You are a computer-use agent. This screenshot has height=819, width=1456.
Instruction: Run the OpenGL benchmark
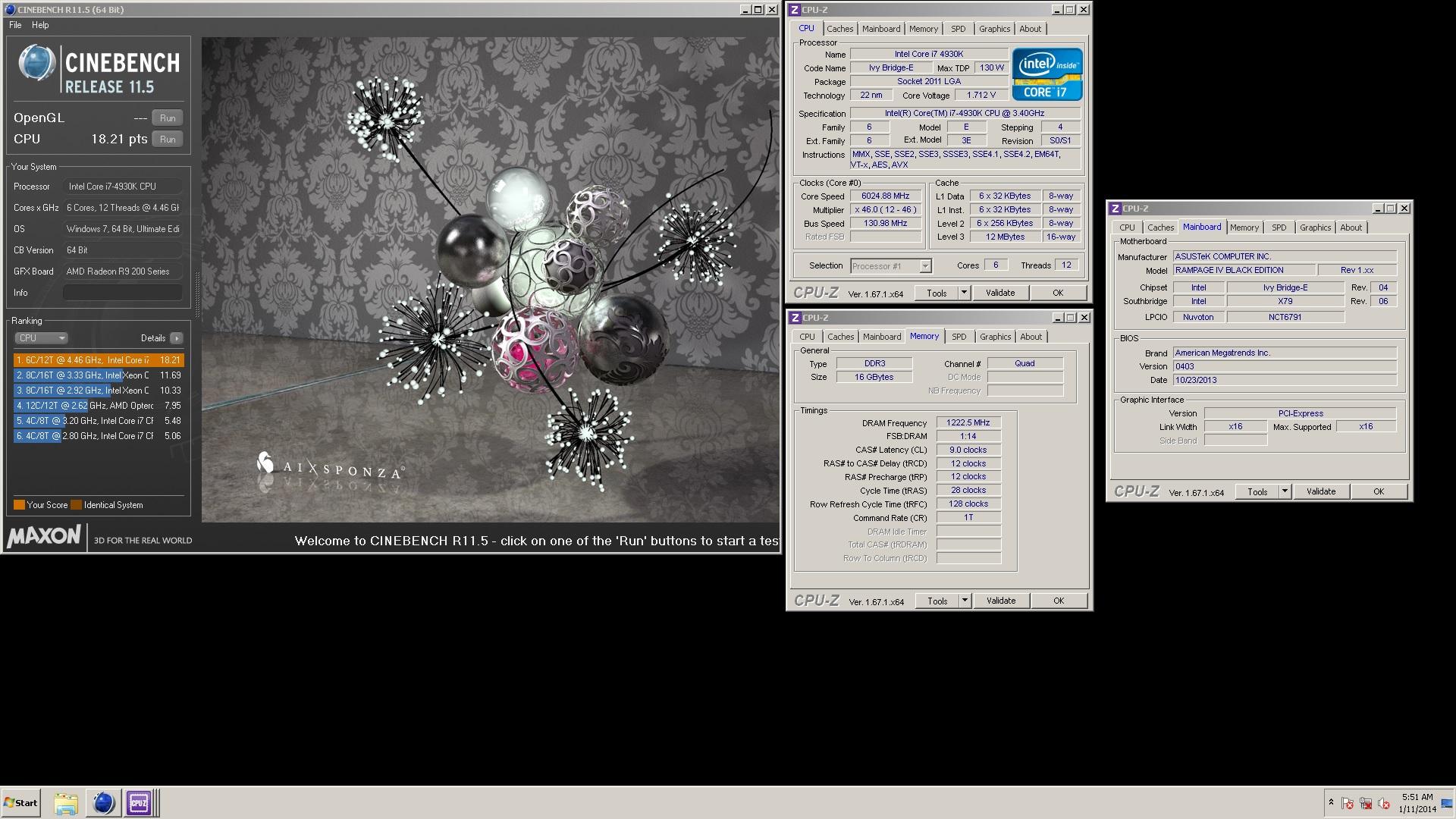pos(168,118)
